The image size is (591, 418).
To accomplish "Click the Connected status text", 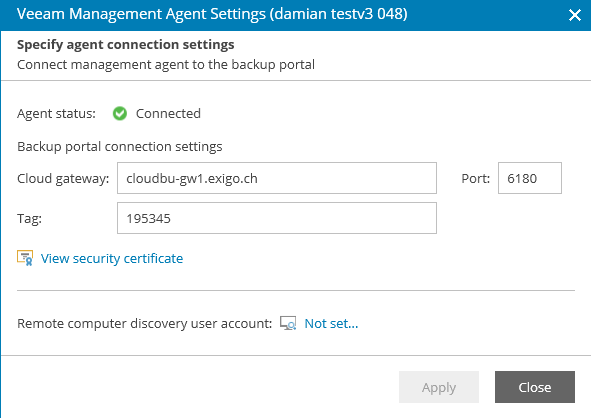I will coord(168,113).
